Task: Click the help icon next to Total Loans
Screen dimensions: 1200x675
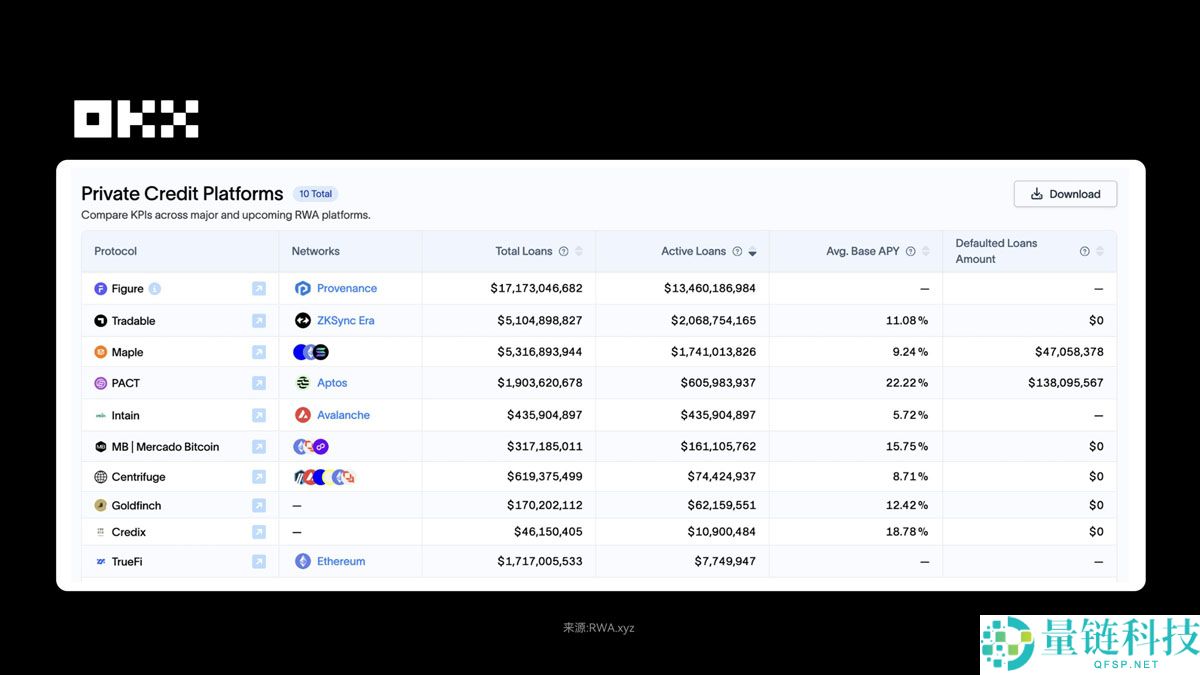Action: pyautogui.click(x=563, y=252)
